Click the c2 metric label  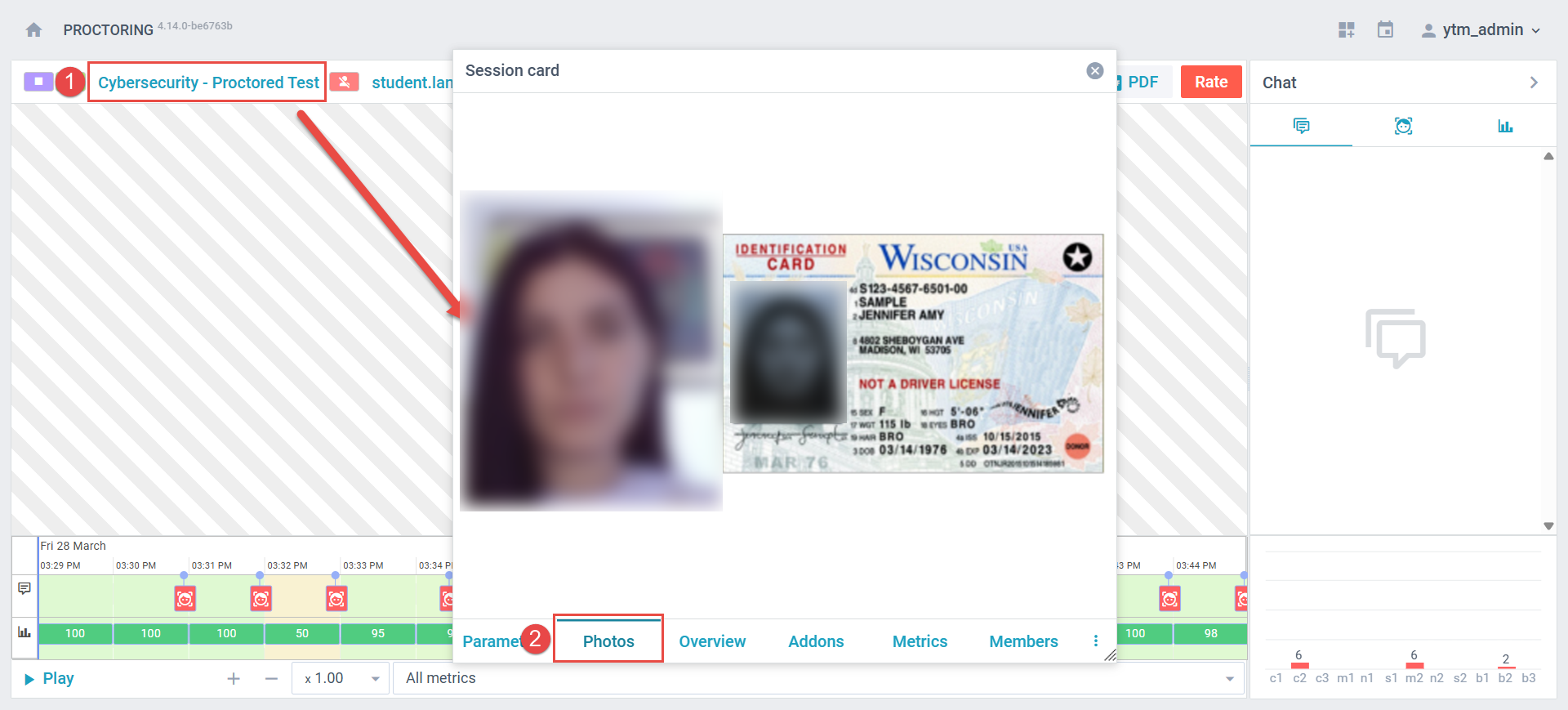[1299, 678]
